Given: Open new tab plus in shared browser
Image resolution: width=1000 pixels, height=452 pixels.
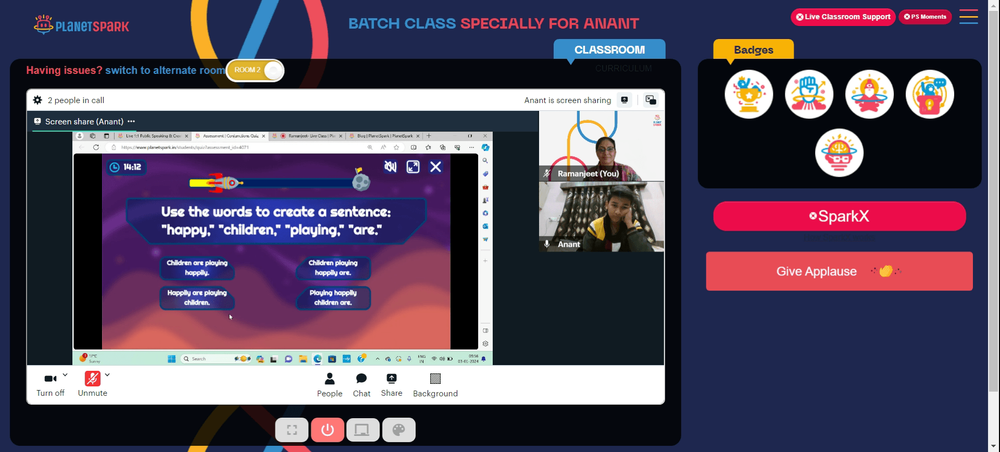Looking at the screenshot, I should pos(428,136).
